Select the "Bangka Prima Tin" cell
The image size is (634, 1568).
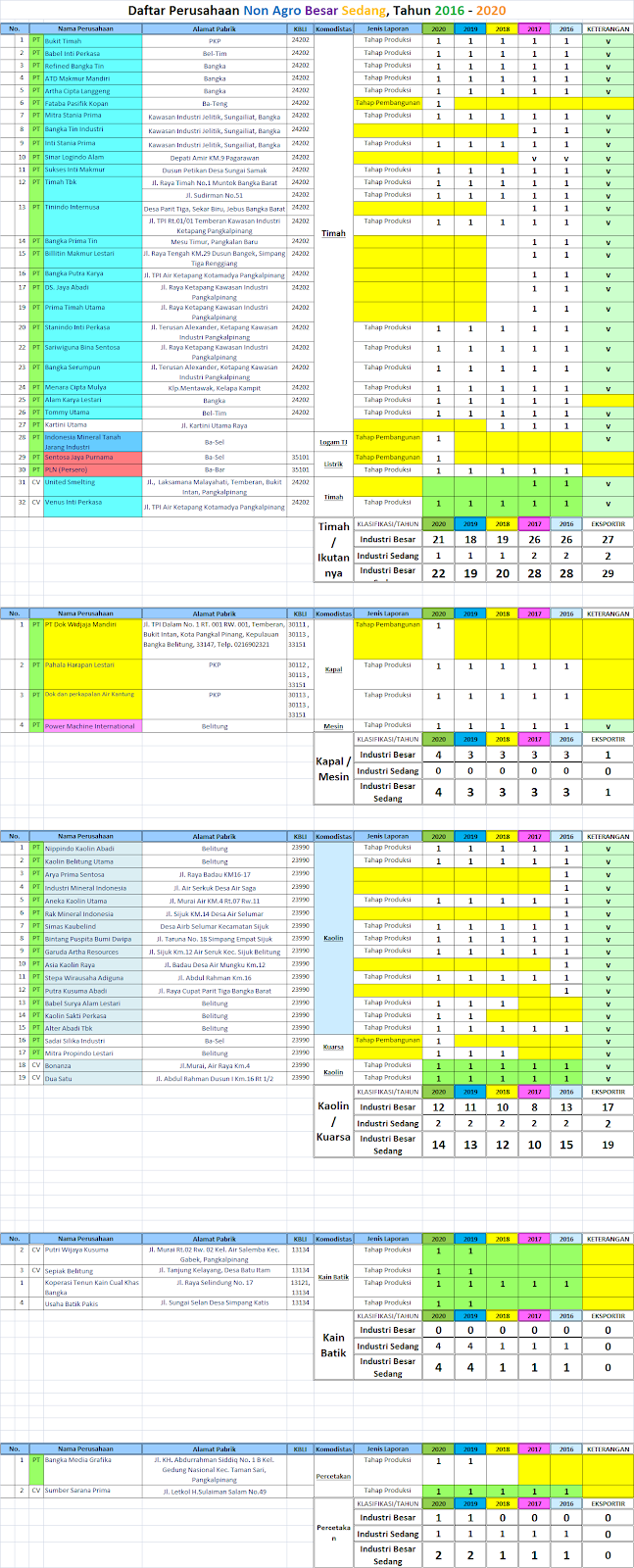(x=92, y=241)
